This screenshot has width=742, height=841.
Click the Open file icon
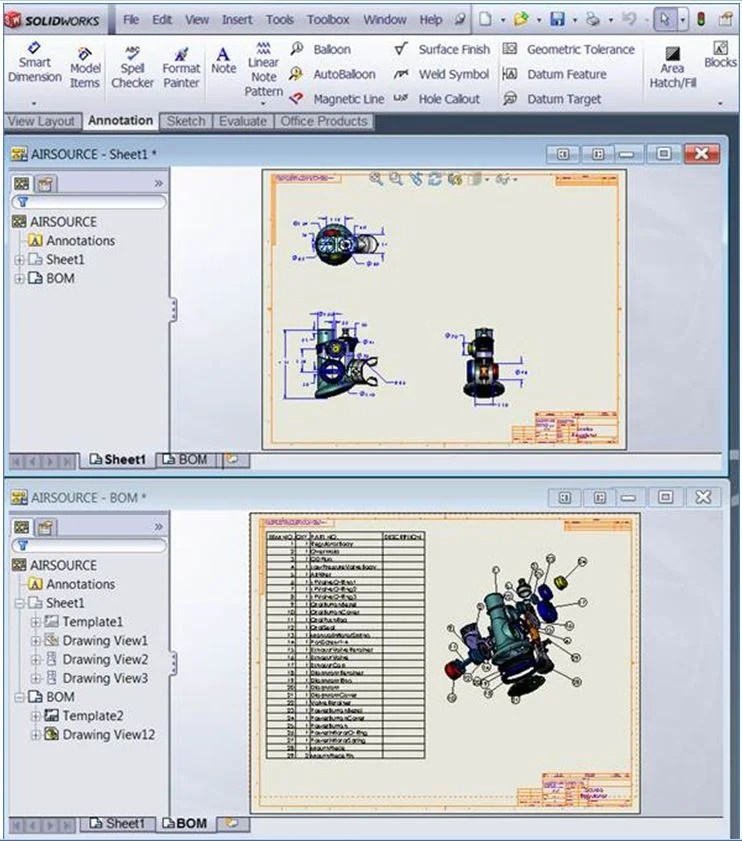[521, 19]
